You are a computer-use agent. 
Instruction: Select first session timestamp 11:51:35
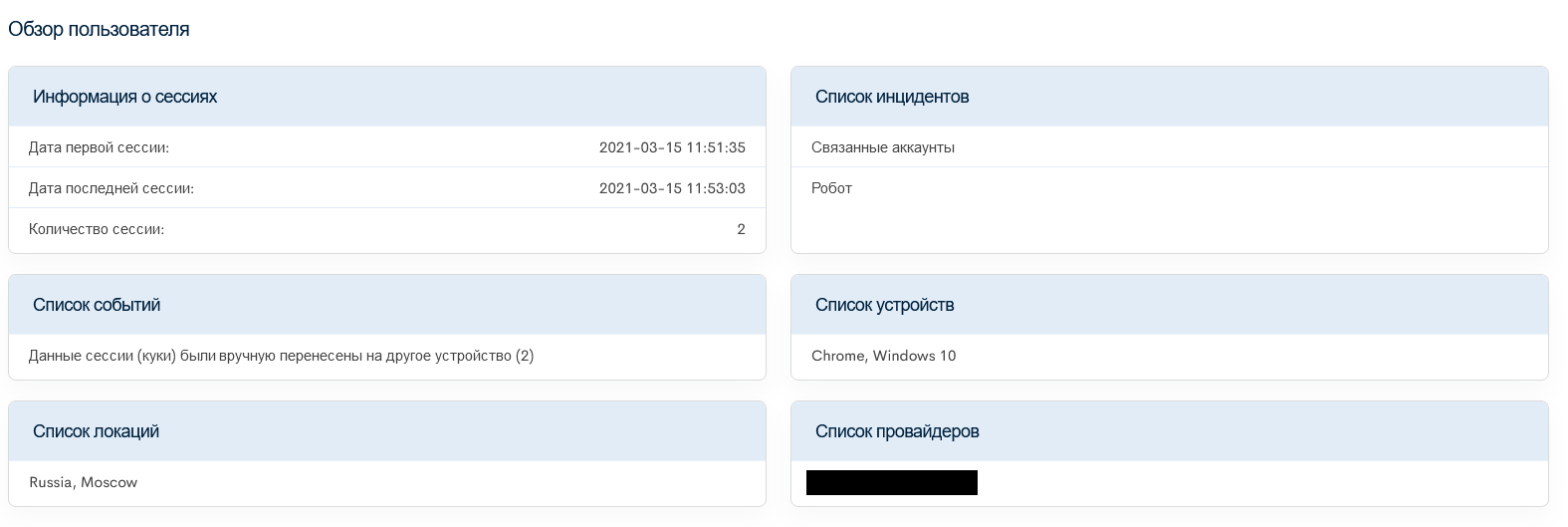[x=672, y=147]
